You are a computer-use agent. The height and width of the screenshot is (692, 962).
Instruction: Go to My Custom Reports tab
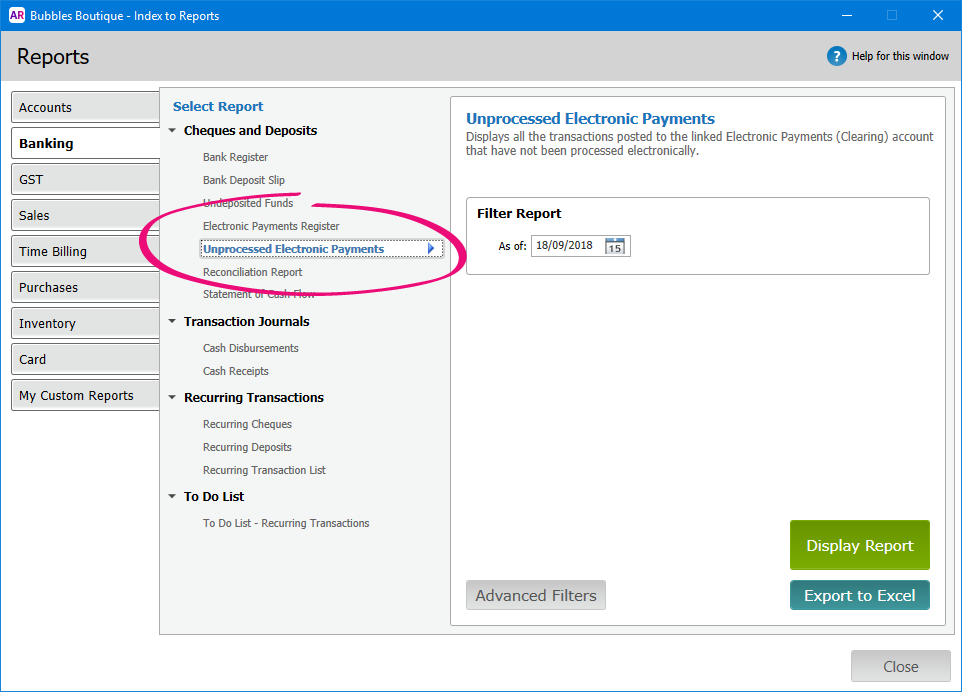click(85, 396)
